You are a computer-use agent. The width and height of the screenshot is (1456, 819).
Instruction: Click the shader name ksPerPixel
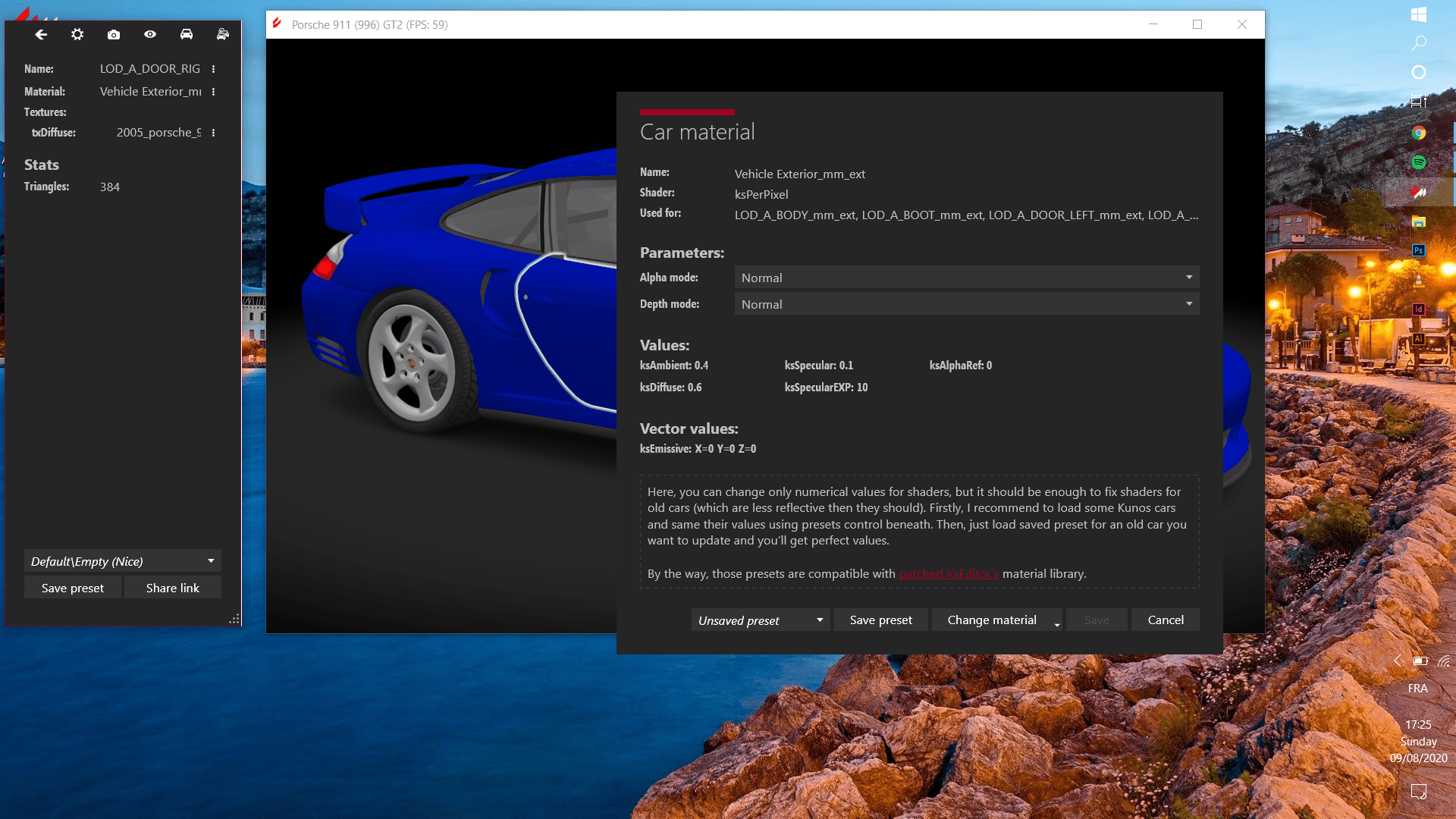point(761,195)
